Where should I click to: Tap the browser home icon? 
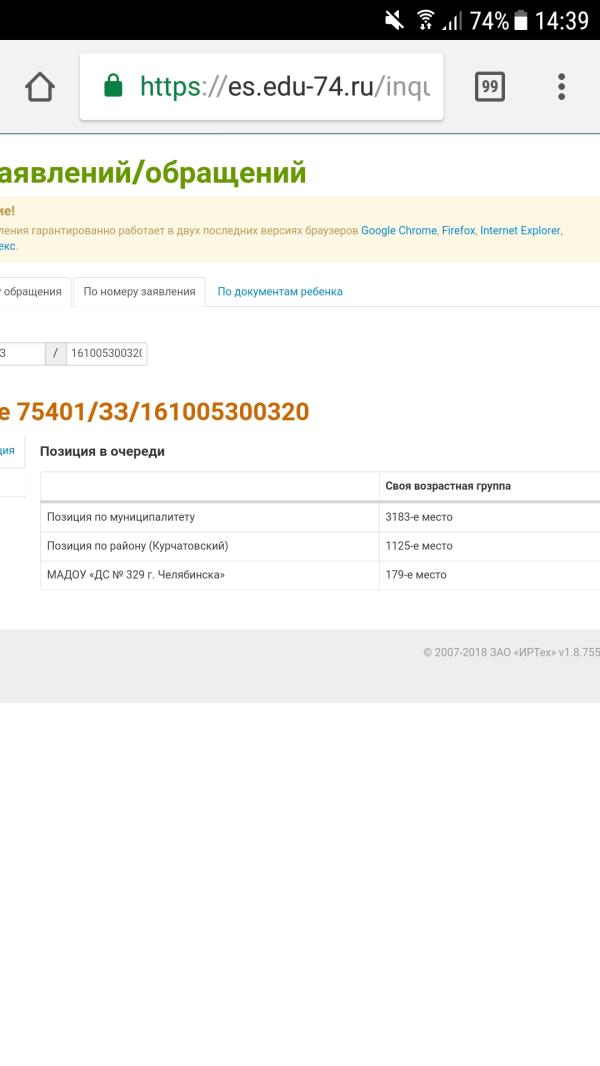click(40, 87)
